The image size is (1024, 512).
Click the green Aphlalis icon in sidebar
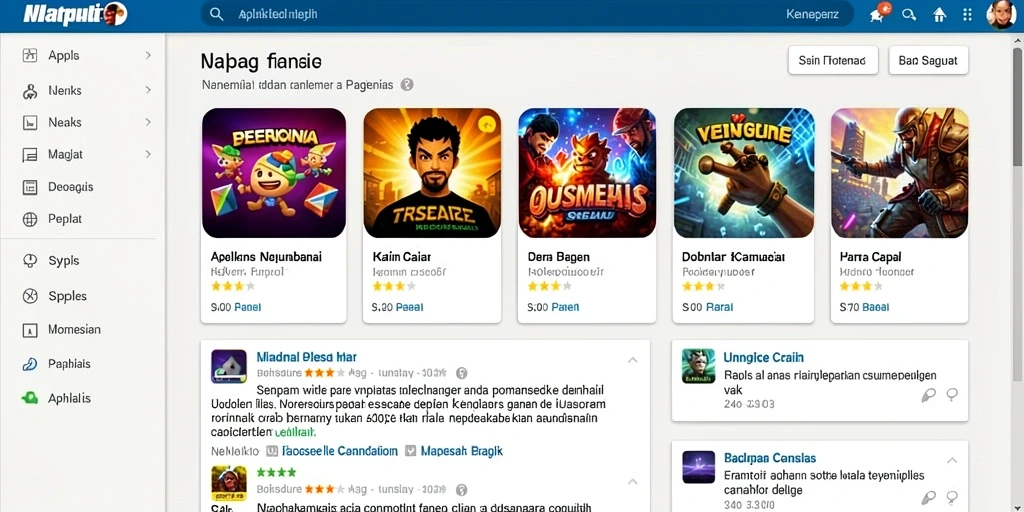30,398
